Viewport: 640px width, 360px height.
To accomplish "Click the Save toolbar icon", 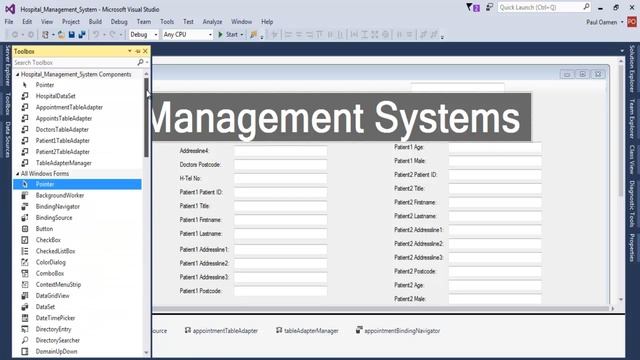I will [71, 35].
